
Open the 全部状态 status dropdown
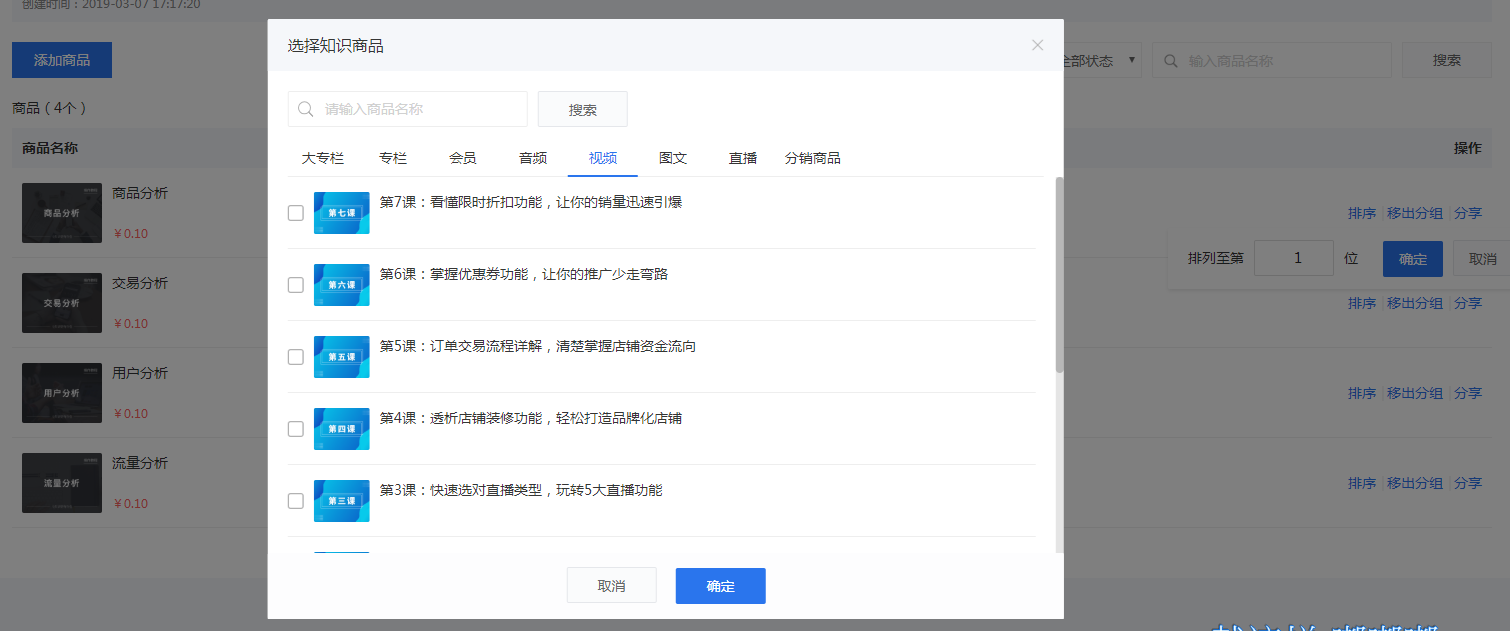point(1100,60)
